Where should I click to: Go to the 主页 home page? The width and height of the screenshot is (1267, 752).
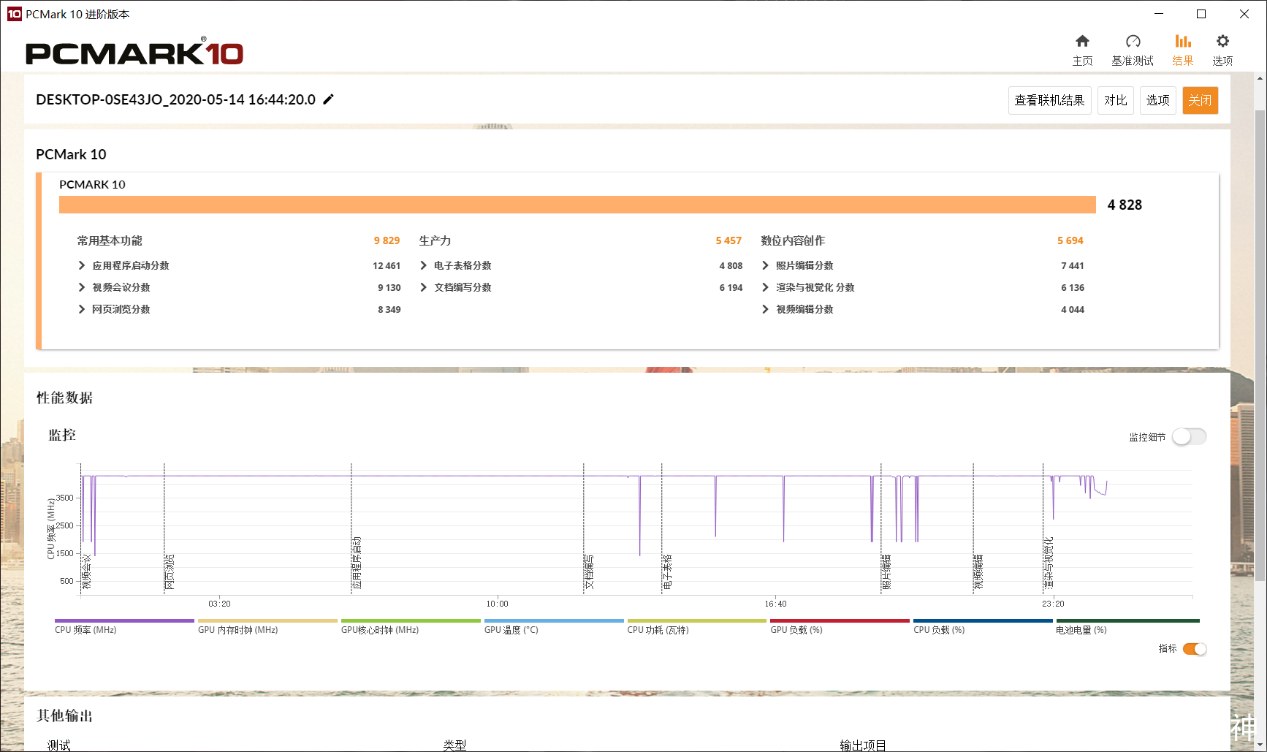(1082, 50)
